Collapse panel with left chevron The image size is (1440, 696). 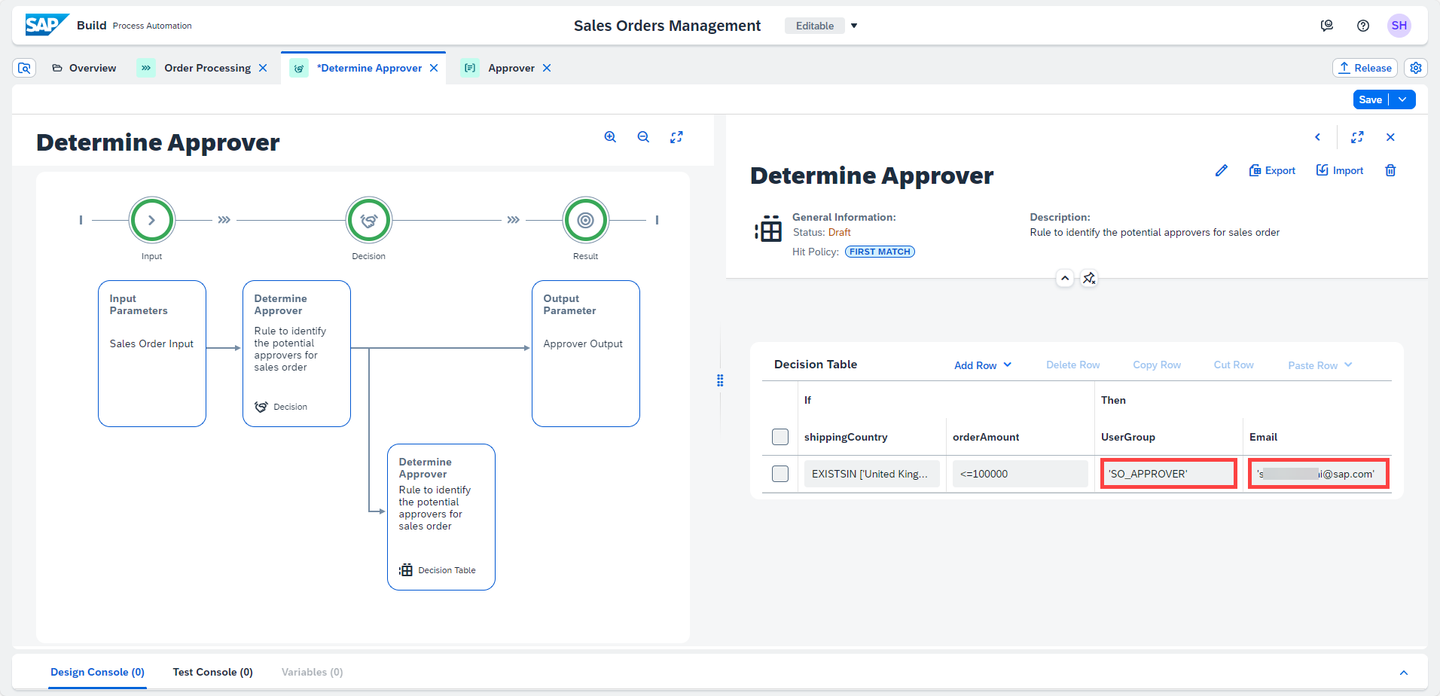click(1317, 137)
